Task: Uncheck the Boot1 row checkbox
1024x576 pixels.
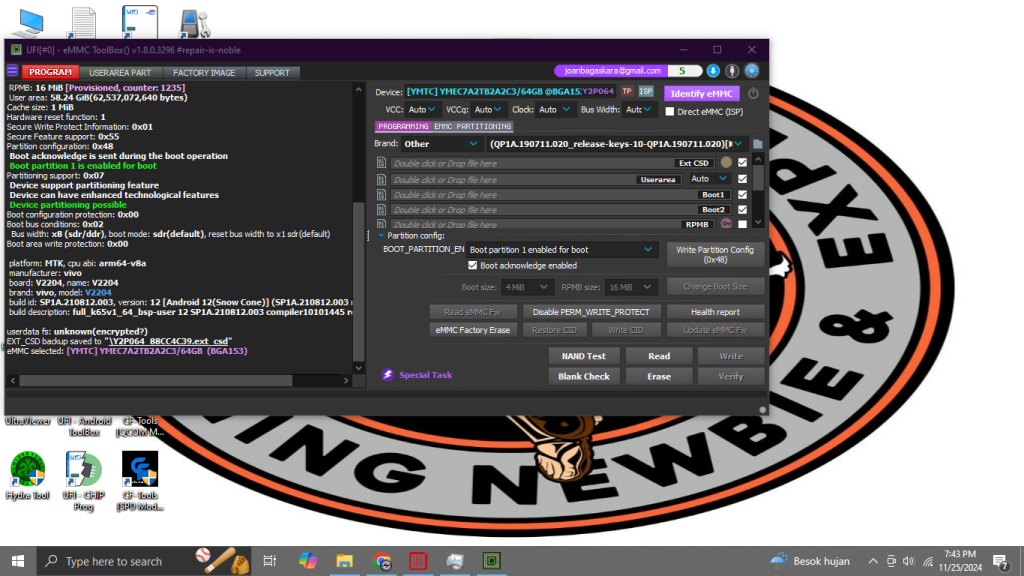Action: click(743, 195)
